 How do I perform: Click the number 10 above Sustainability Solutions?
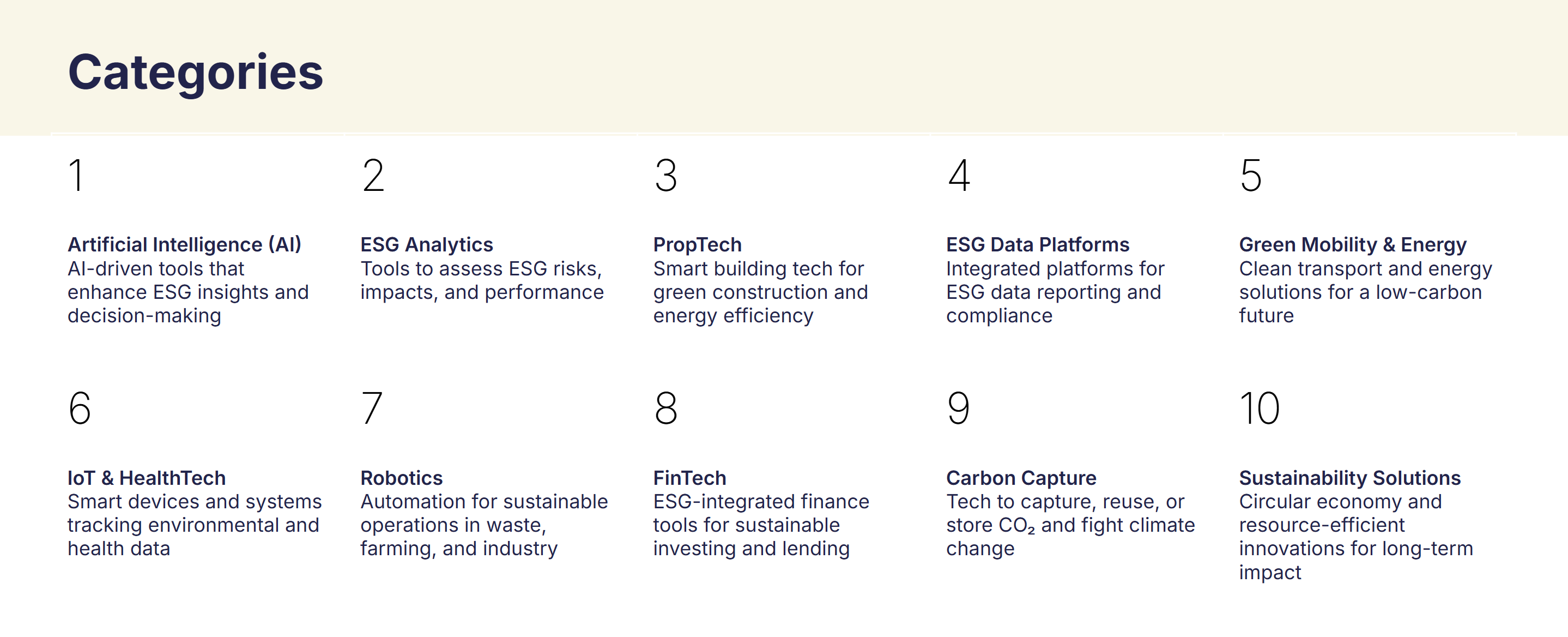[x=1260, y=408]
